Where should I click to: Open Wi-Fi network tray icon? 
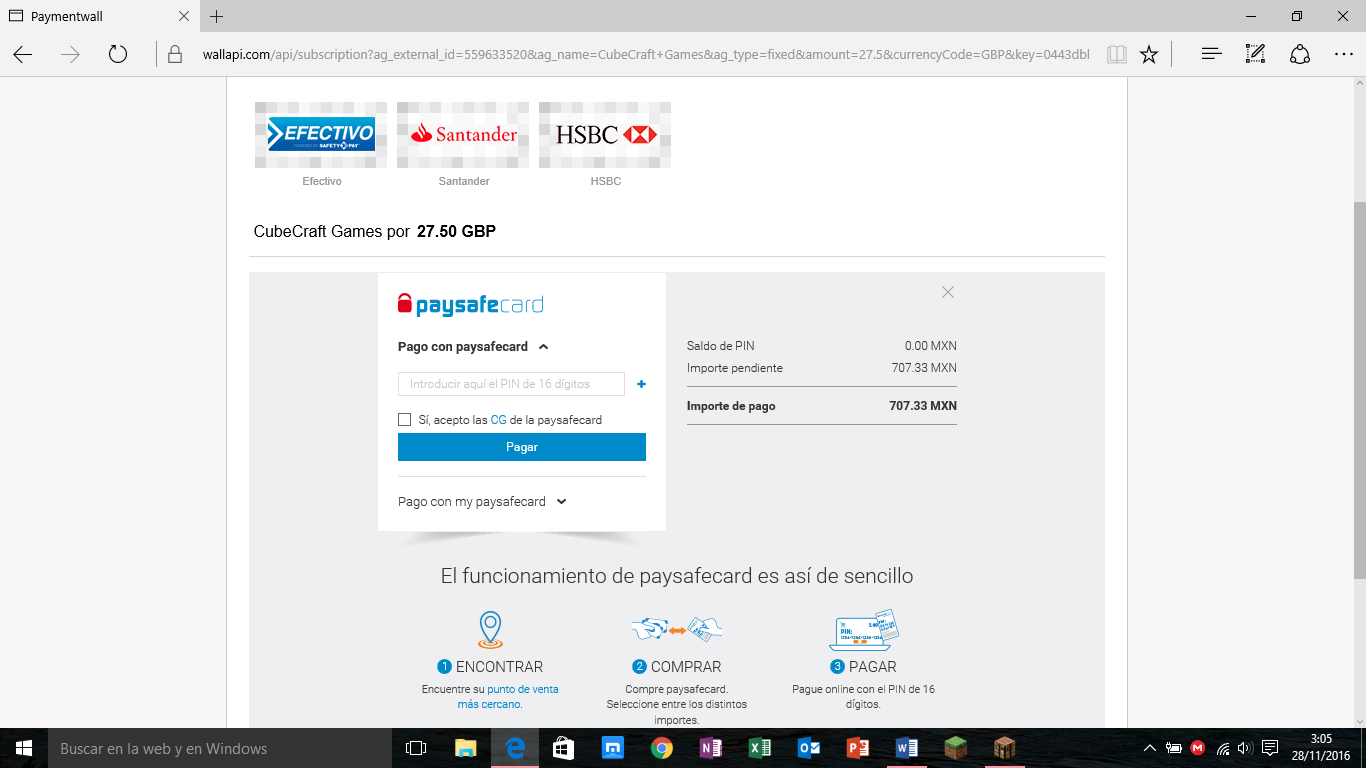(x=1222, y=748)
